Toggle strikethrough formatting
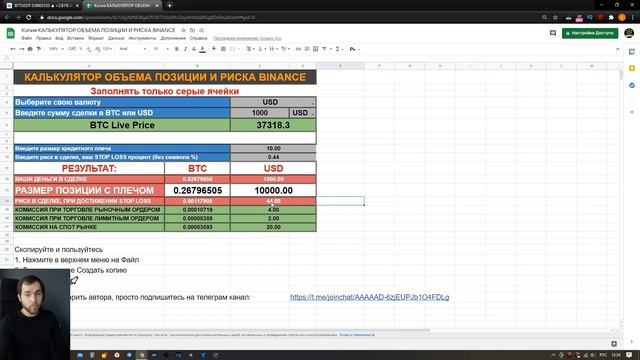The width and height of the screenshot is (640, 360). pyautogui.click(x=194, y=49)
